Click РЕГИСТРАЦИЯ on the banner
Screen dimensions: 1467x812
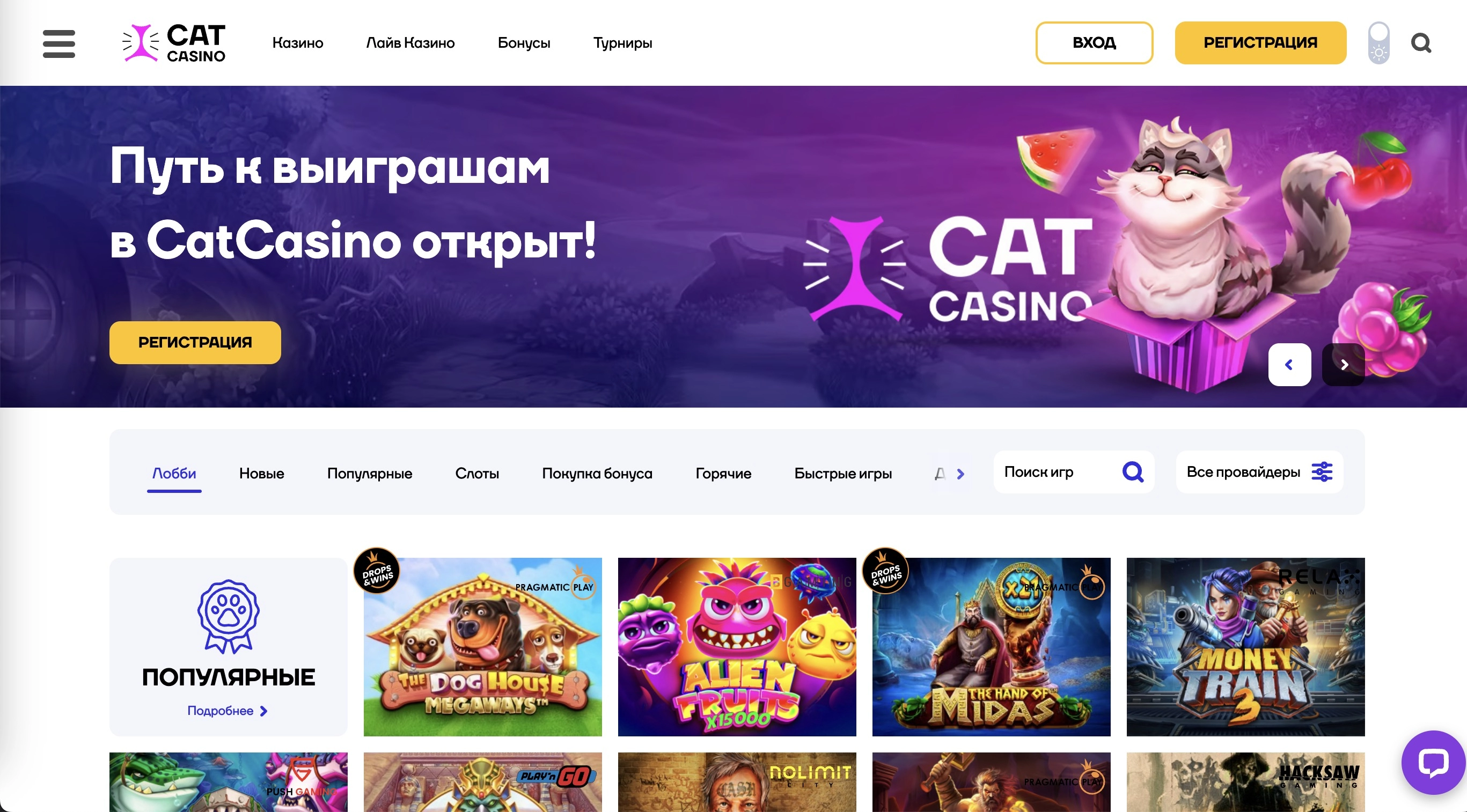195,343
